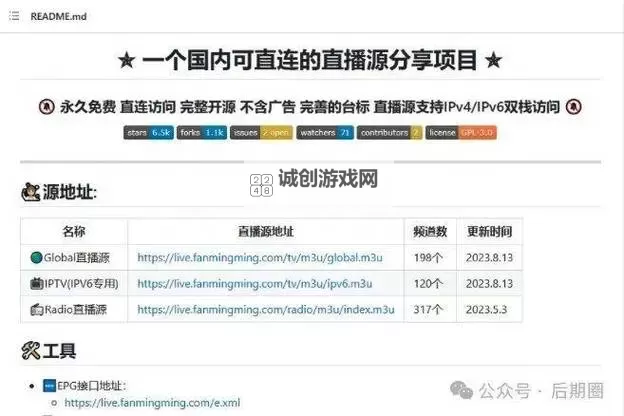Click the TV icon beside IPTV(IPV6专用)
Screen dimensions: 624x416
click(37, 283)
